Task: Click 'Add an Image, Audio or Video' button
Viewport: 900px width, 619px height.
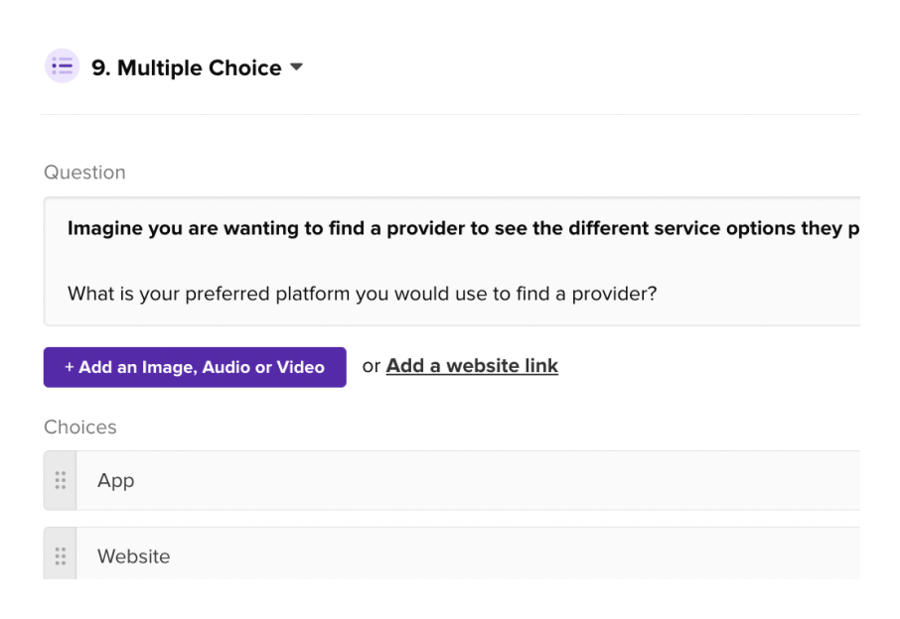Action: click(195, 367)
